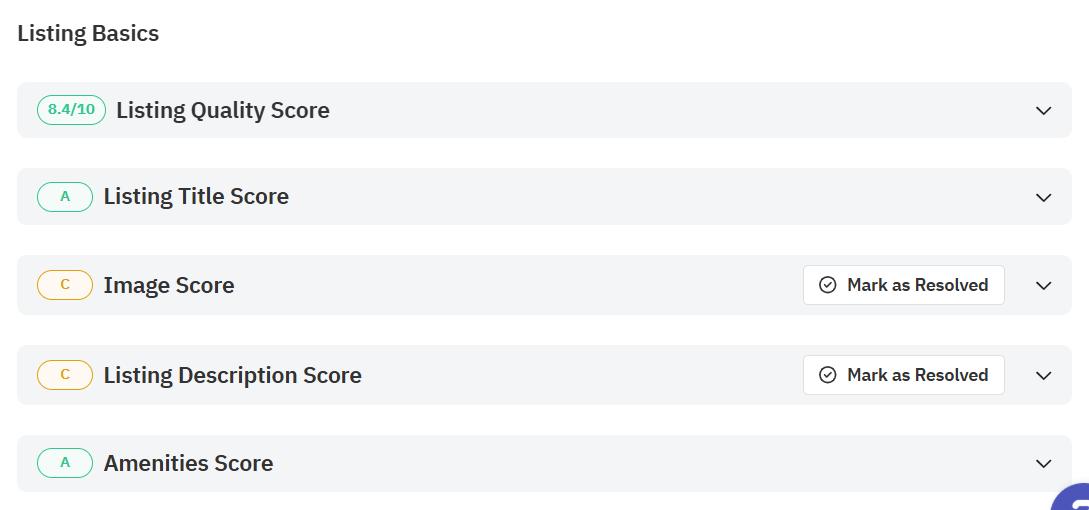Select the Listing Quality Score label

(x=223, y=110)
